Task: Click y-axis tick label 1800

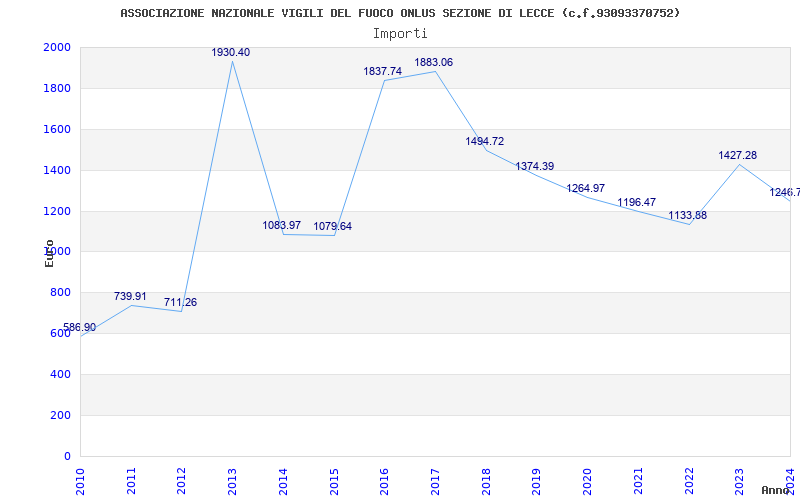Action: (x=57, y=88)
